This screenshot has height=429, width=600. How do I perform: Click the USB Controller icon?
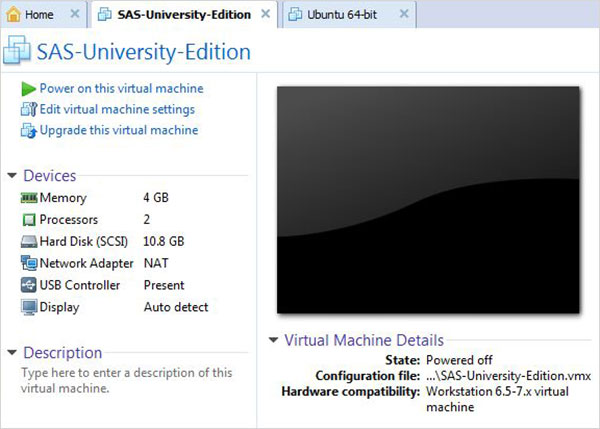tap(29, 285)
